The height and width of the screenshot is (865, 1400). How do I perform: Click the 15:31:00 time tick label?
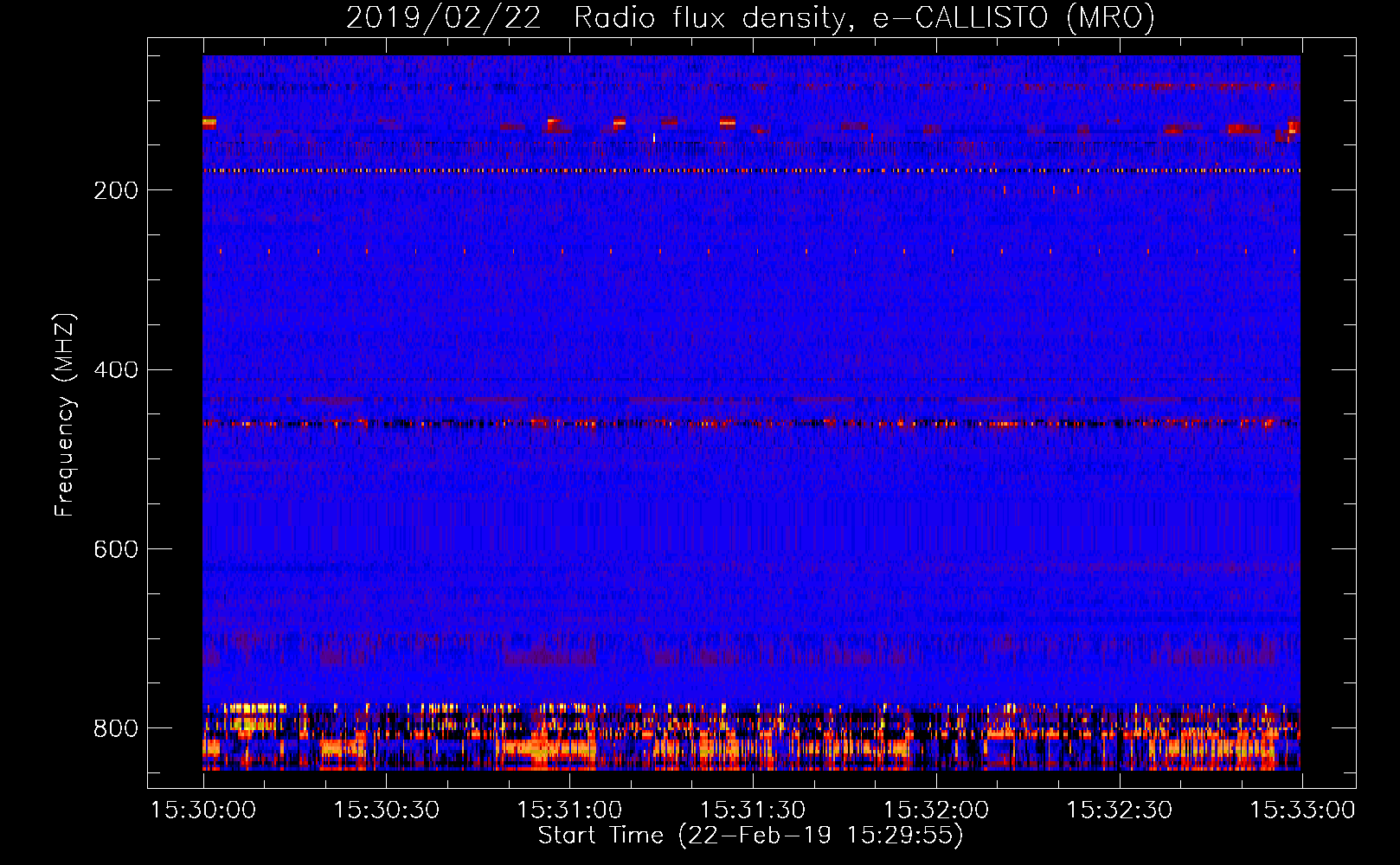click(569, 810)
